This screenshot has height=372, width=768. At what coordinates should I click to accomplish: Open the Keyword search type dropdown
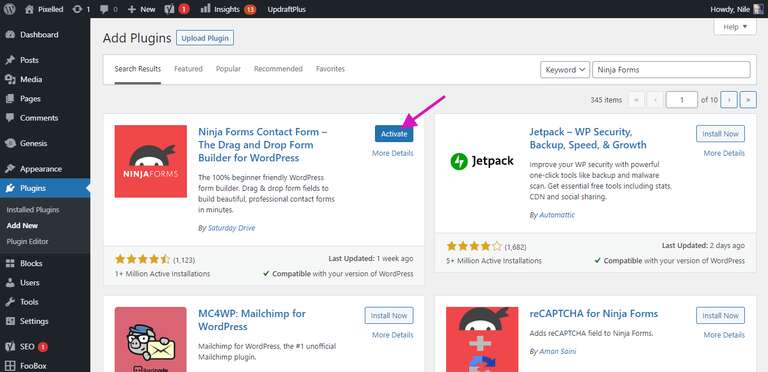coord(565,70)
